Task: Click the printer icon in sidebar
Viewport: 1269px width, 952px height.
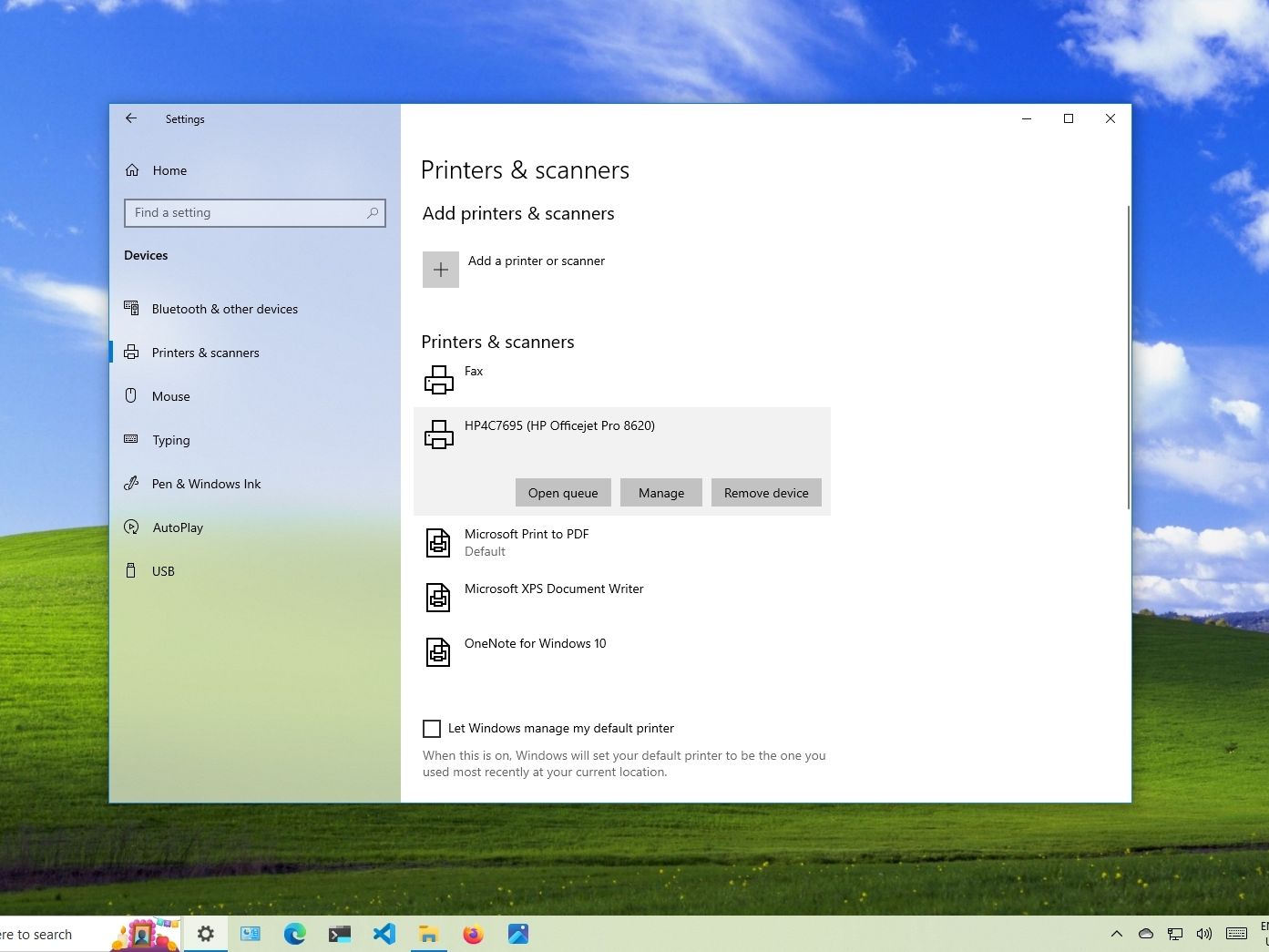Action: [131, 352]
